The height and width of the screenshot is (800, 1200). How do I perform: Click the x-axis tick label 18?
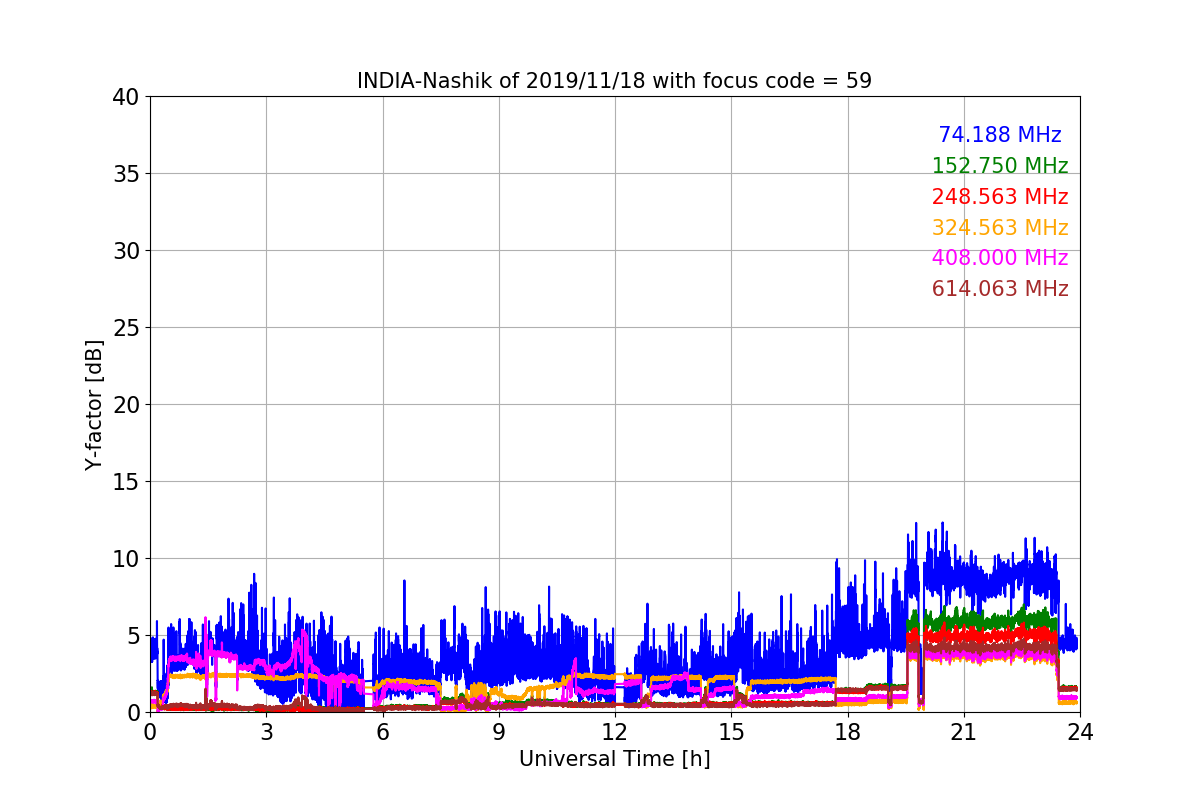(847, 732)
